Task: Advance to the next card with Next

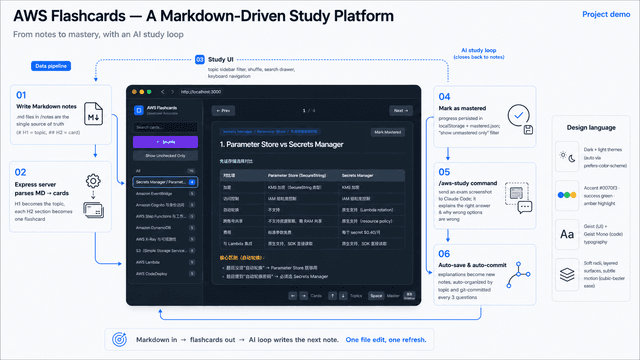Action: tap(401, 111)
